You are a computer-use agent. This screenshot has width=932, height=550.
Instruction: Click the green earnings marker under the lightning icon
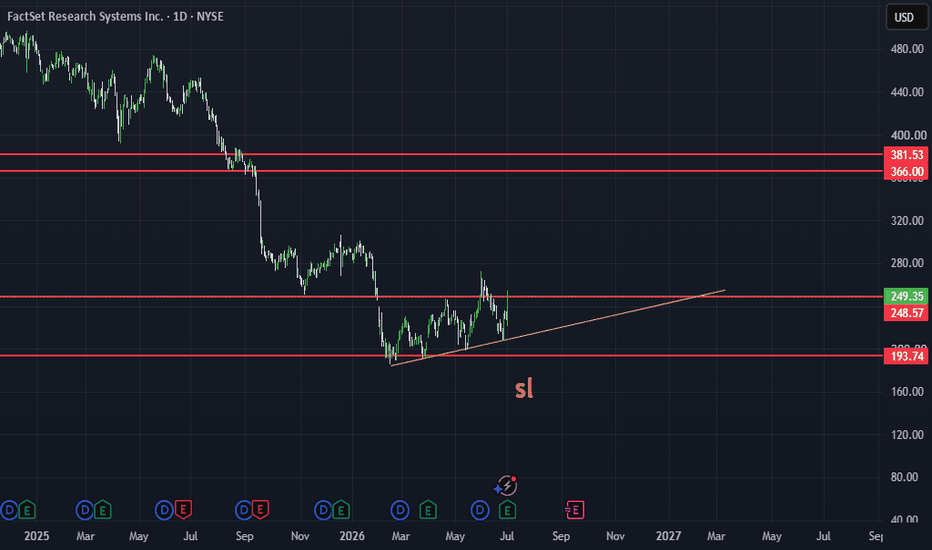pyautogui.click(x=507, y=510)
